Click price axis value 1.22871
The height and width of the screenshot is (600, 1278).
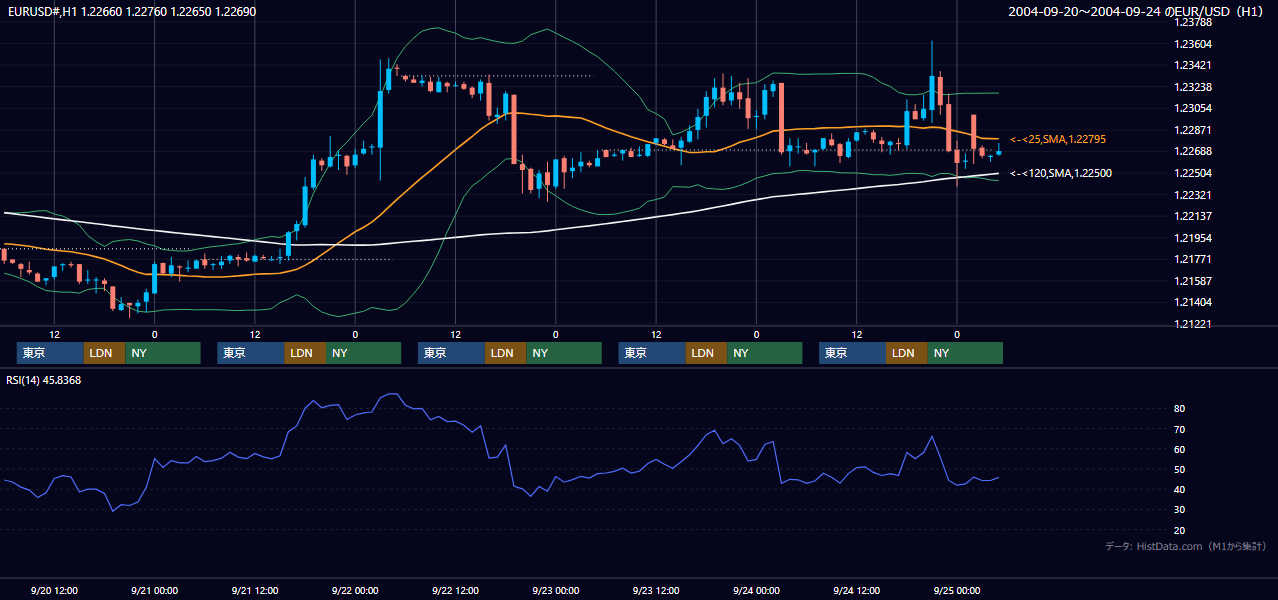[x=1193, y=130]
